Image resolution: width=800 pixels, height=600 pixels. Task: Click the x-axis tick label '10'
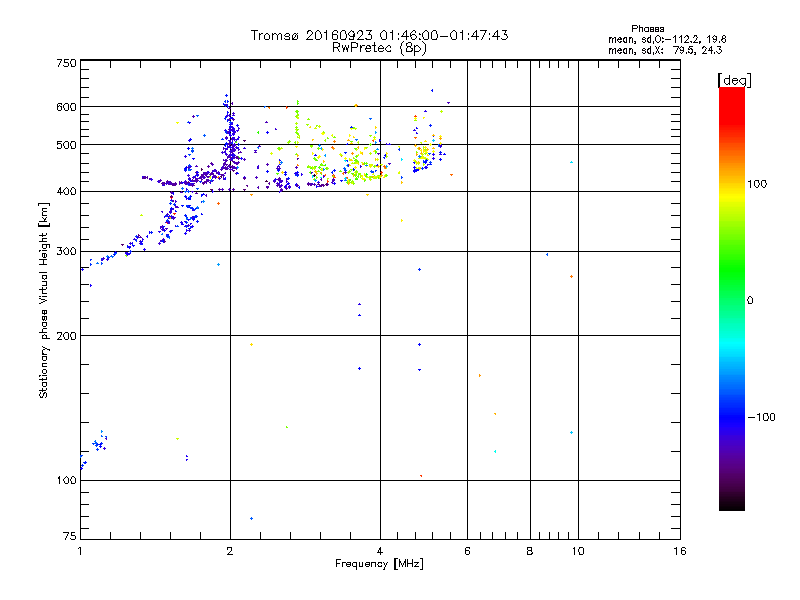[x=578, y=551]
